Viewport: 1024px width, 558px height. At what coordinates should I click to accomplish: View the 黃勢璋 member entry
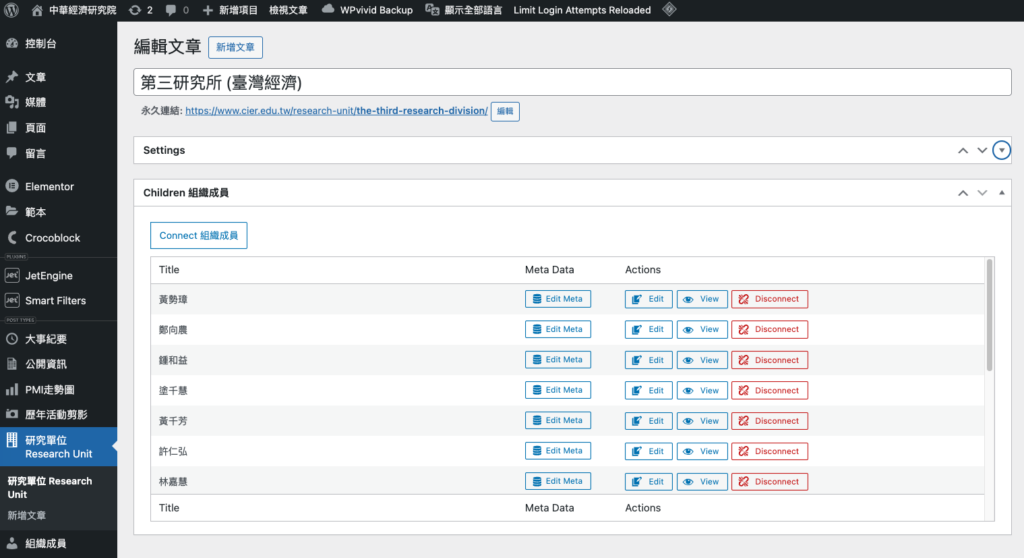click(701, 299)
